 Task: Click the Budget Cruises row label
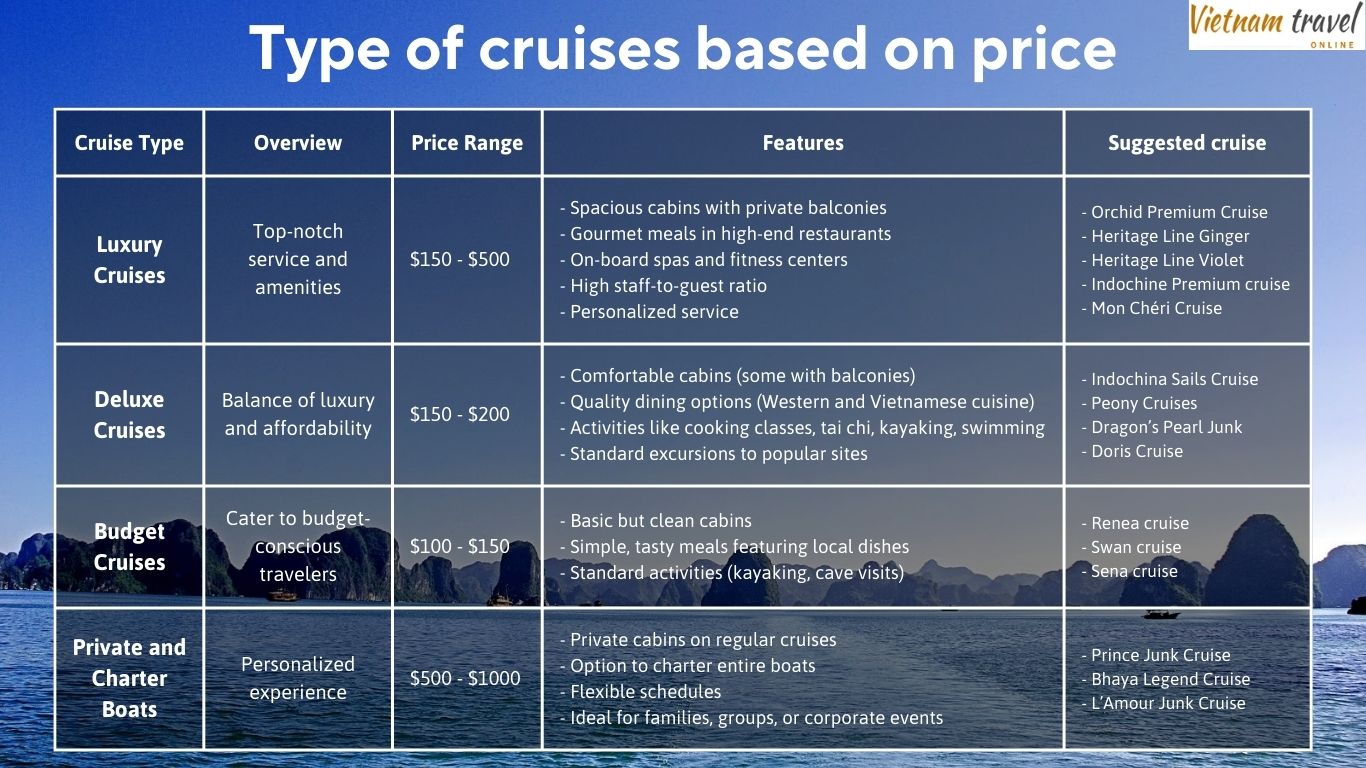tap(129, 547)
